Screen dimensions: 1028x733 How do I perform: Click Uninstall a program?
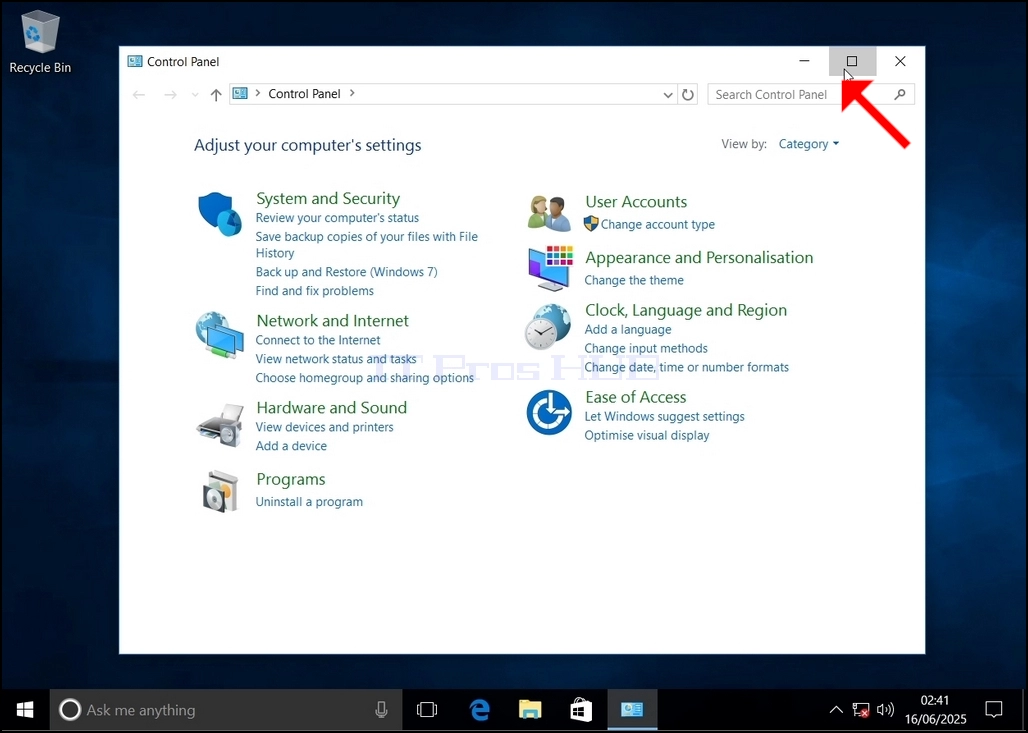tap(309, 502)
